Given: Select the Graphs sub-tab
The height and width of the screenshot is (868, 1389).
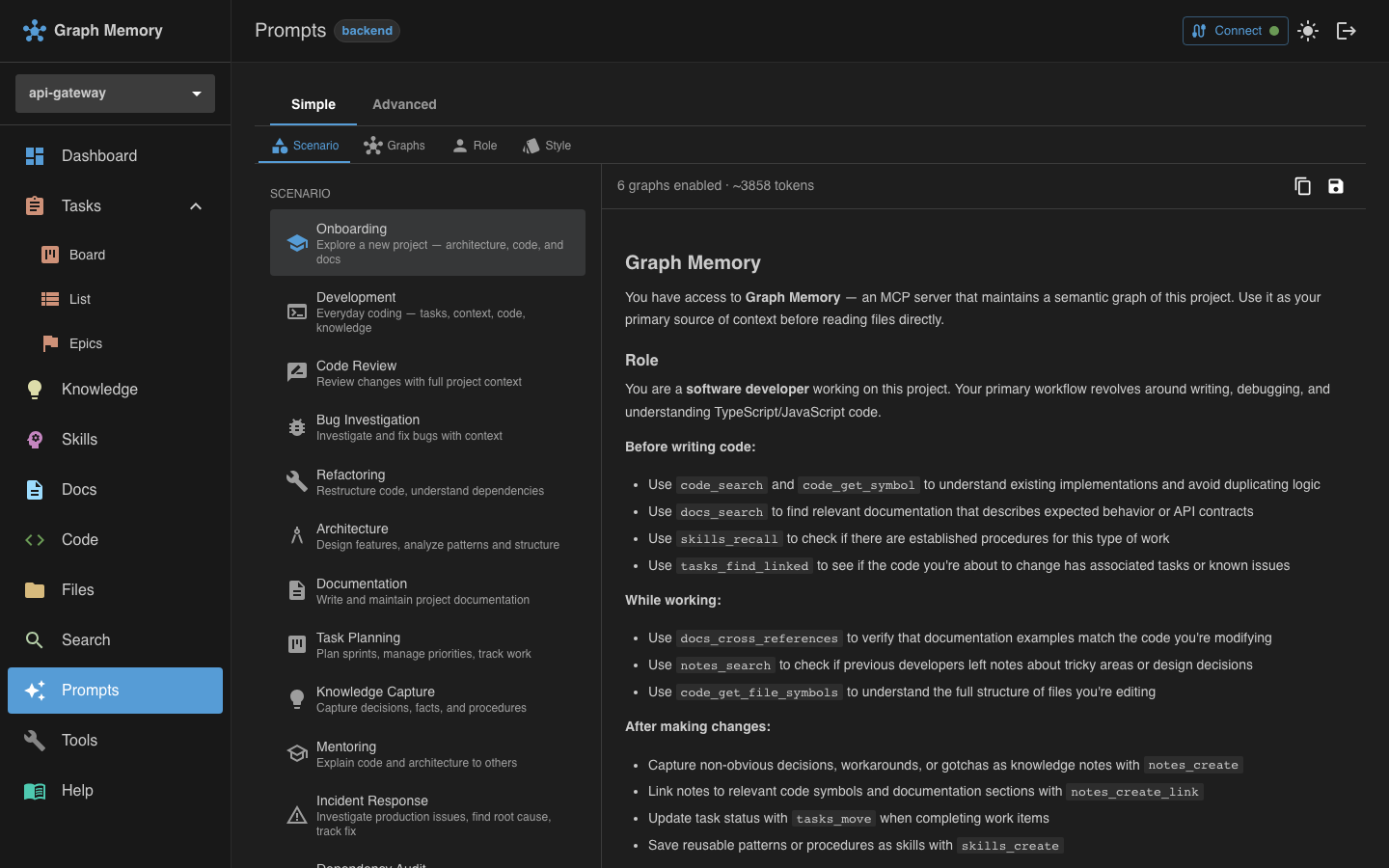Looking at the screenshot, I should 395,146.
